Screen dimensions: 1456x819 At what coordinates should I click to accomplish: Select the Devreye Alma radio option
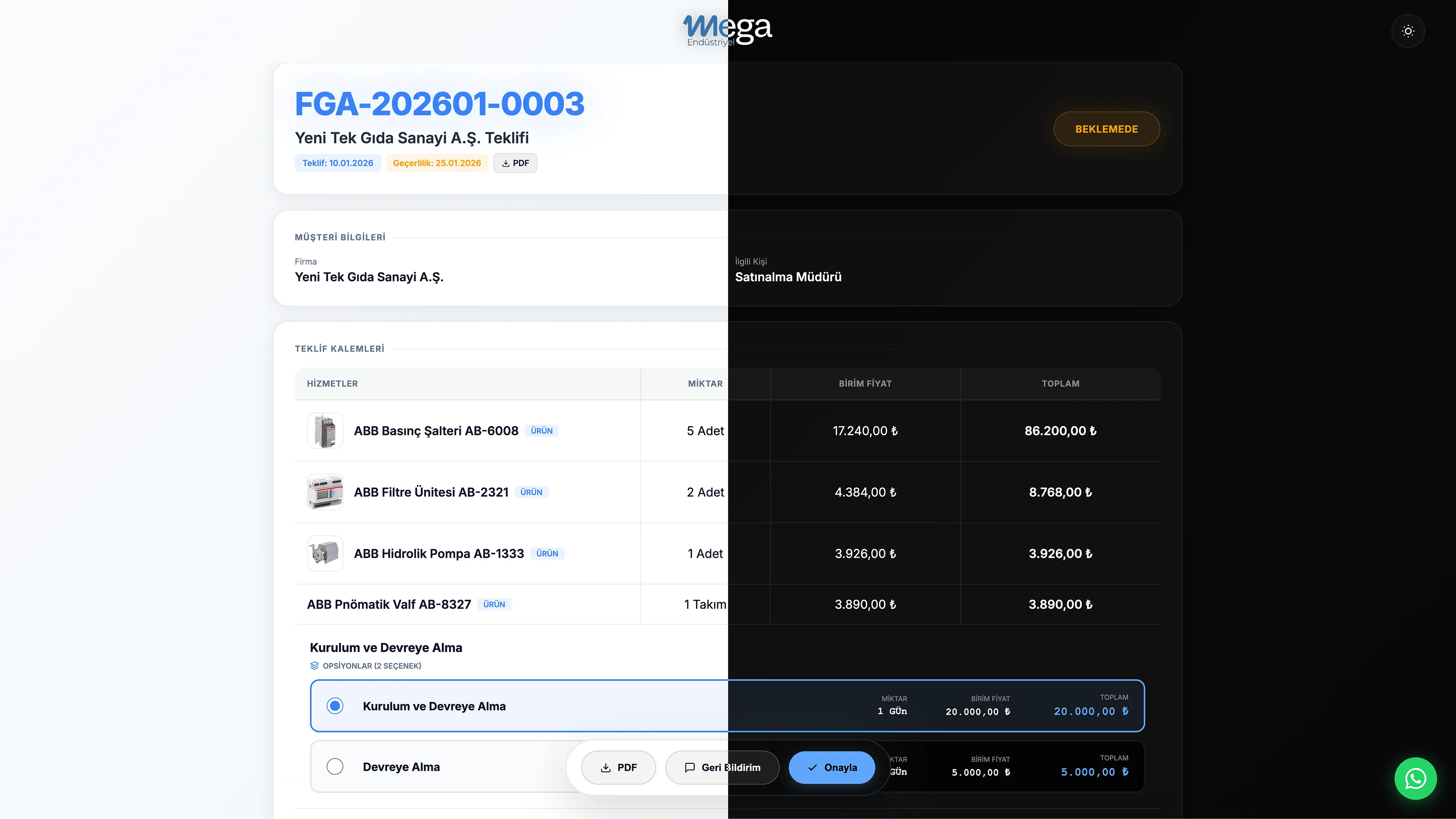click(x=335, y=767)
